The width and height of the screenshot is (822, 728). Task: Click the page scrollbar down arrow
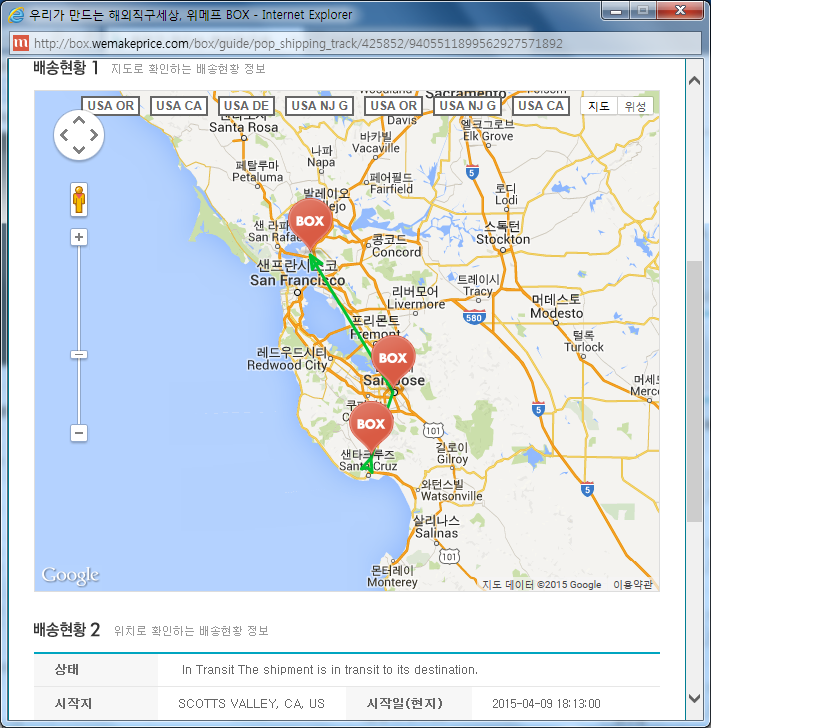point(694,698)
